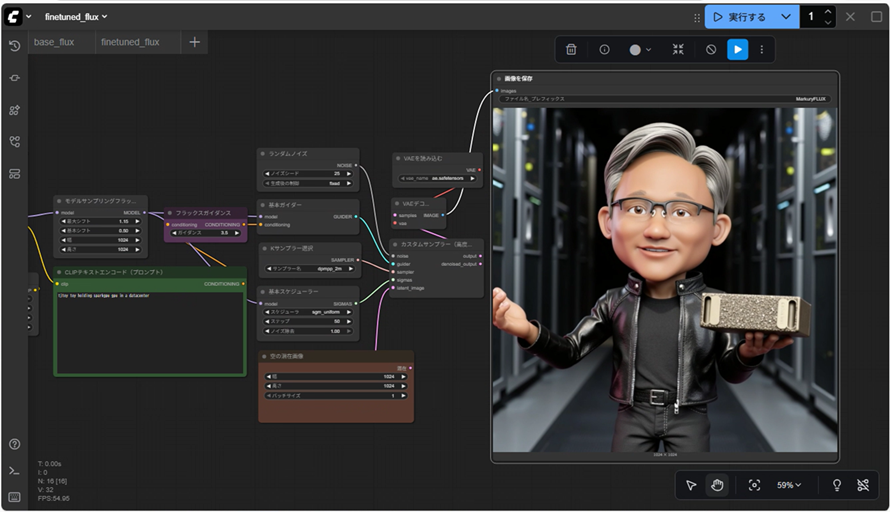Click the generated image preview
The height and width of the screenshot is (512, 890).
(x=665, y=279)
